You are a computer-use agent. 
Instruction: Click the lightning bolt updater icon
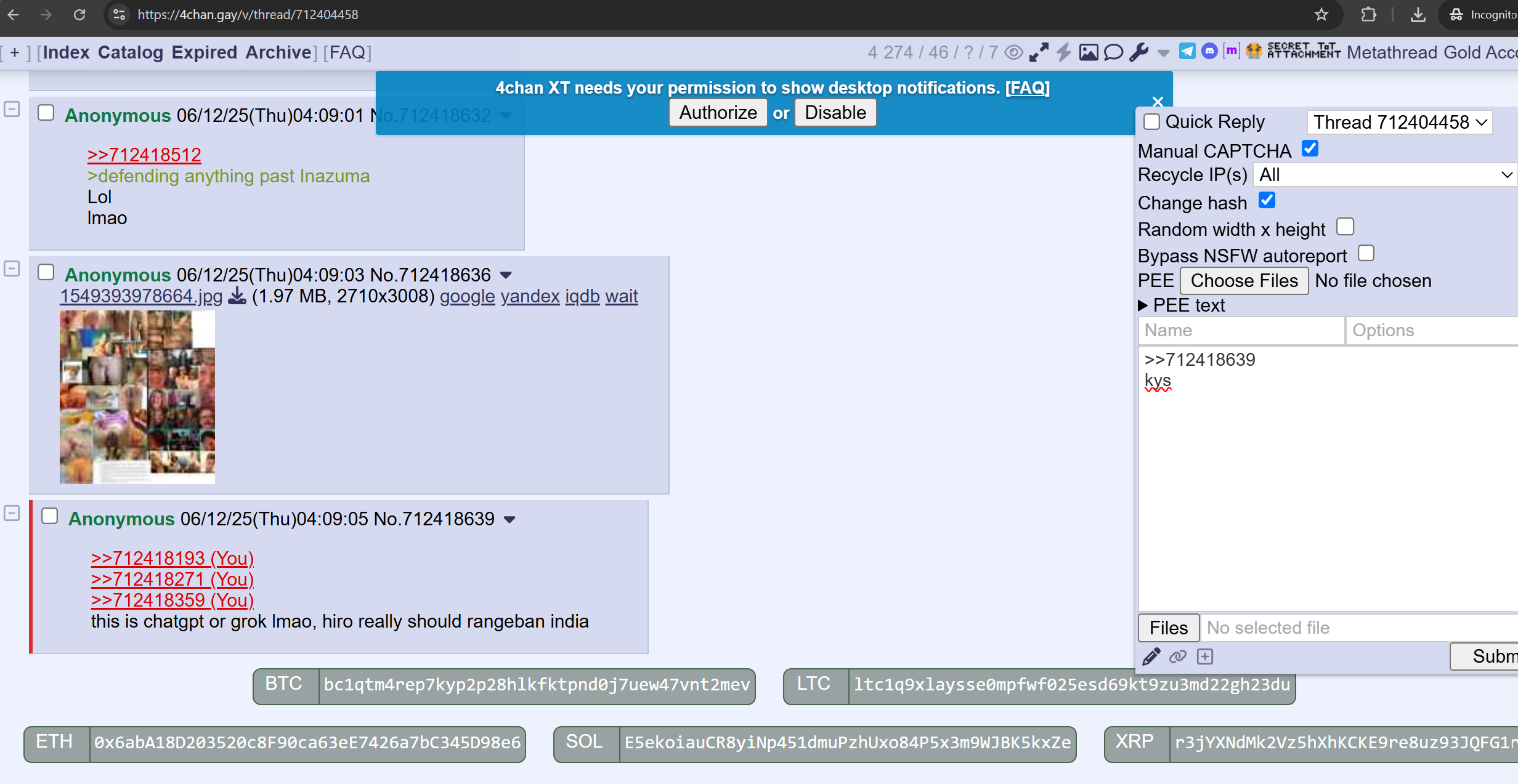[1064, 52]
